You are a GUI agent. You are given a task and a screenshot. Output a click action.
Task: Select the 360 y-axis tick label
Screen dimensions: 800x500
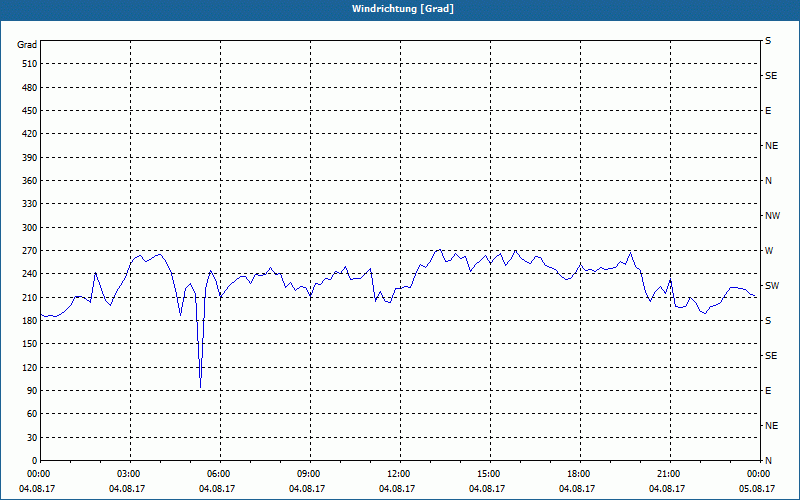tap(29, 181)
